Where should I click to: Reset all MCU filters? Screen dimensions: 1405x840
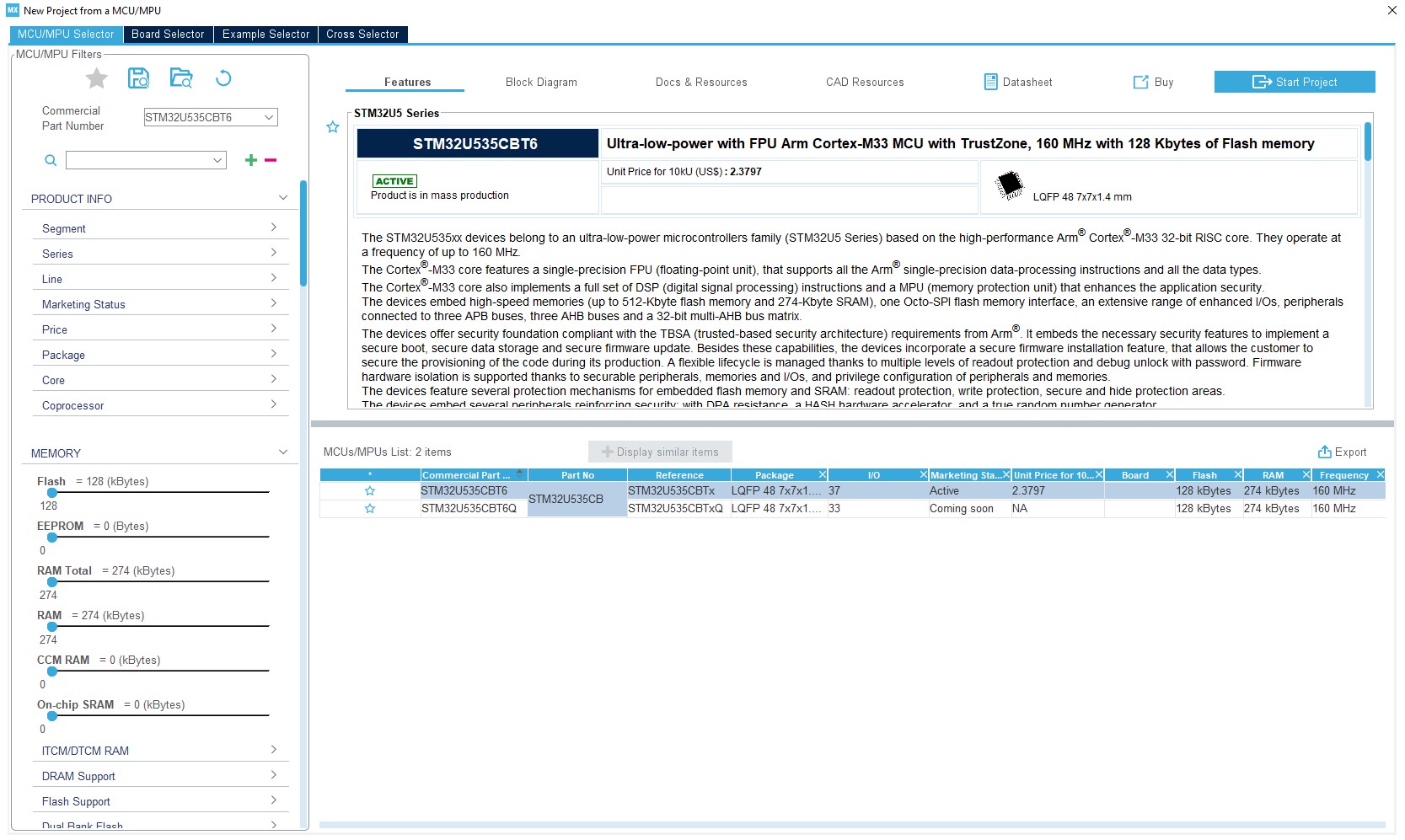pyautogui.click(x=223, y=78)
